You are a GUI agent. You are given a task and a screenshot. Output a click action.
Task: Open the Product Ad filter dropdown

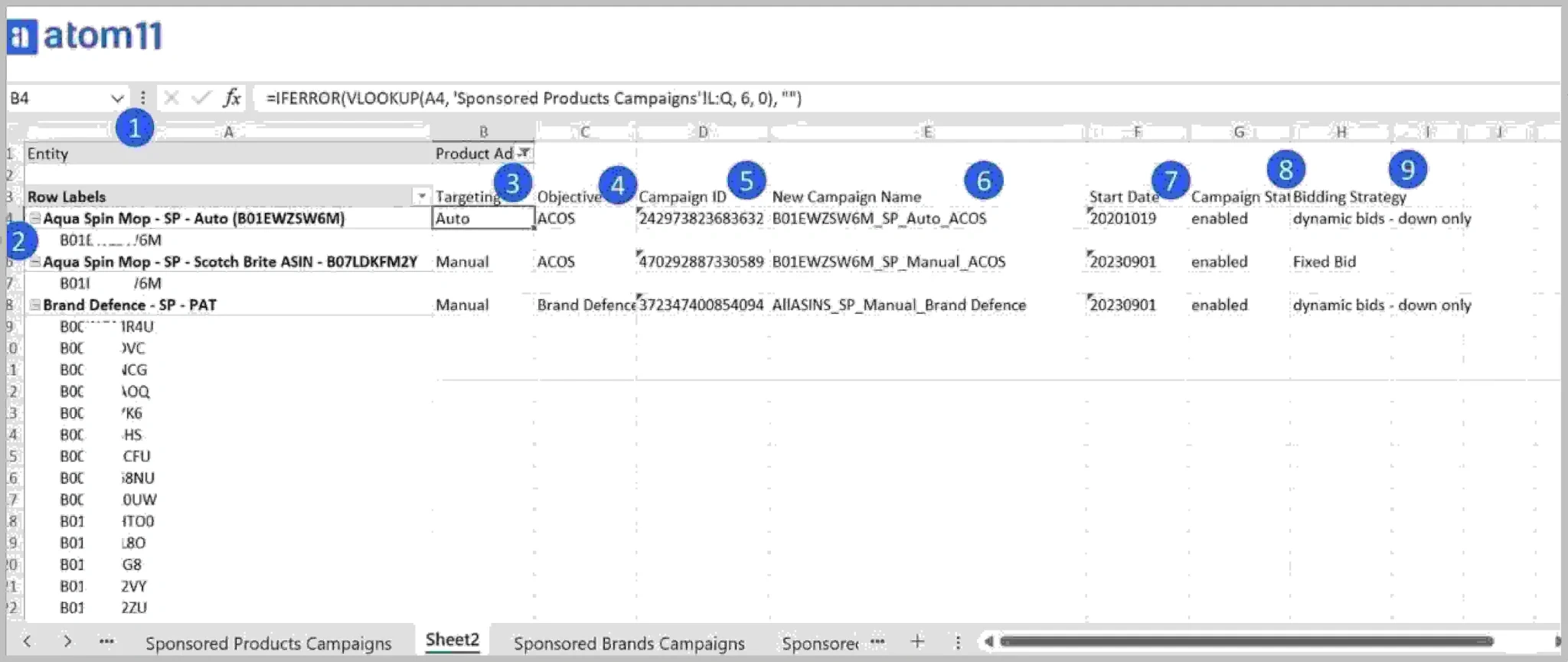[524, 153]
